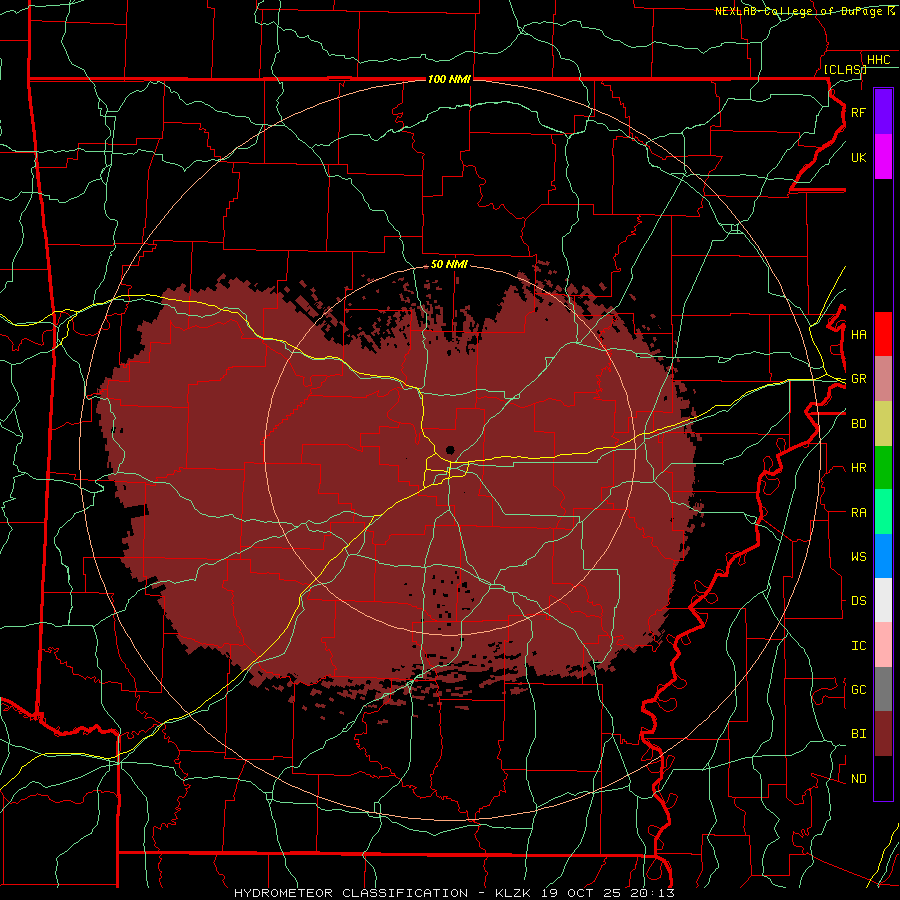
Task: Click the DS legend label text
Action: pos(859,601)
